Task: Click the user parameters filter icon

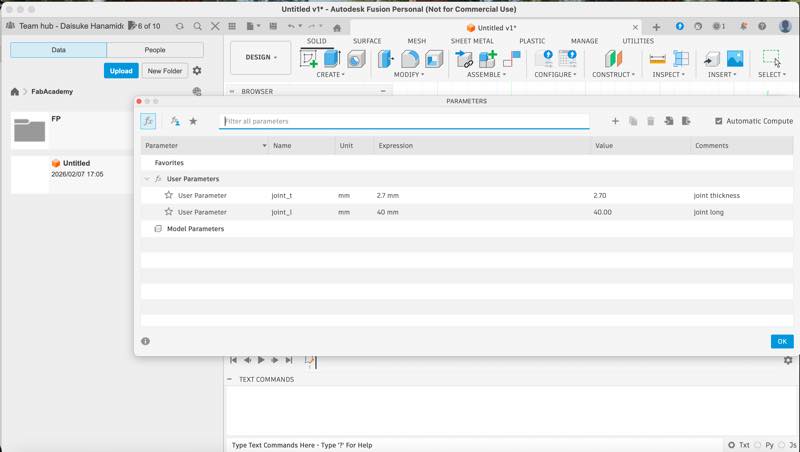Action: tap(175, 121)
